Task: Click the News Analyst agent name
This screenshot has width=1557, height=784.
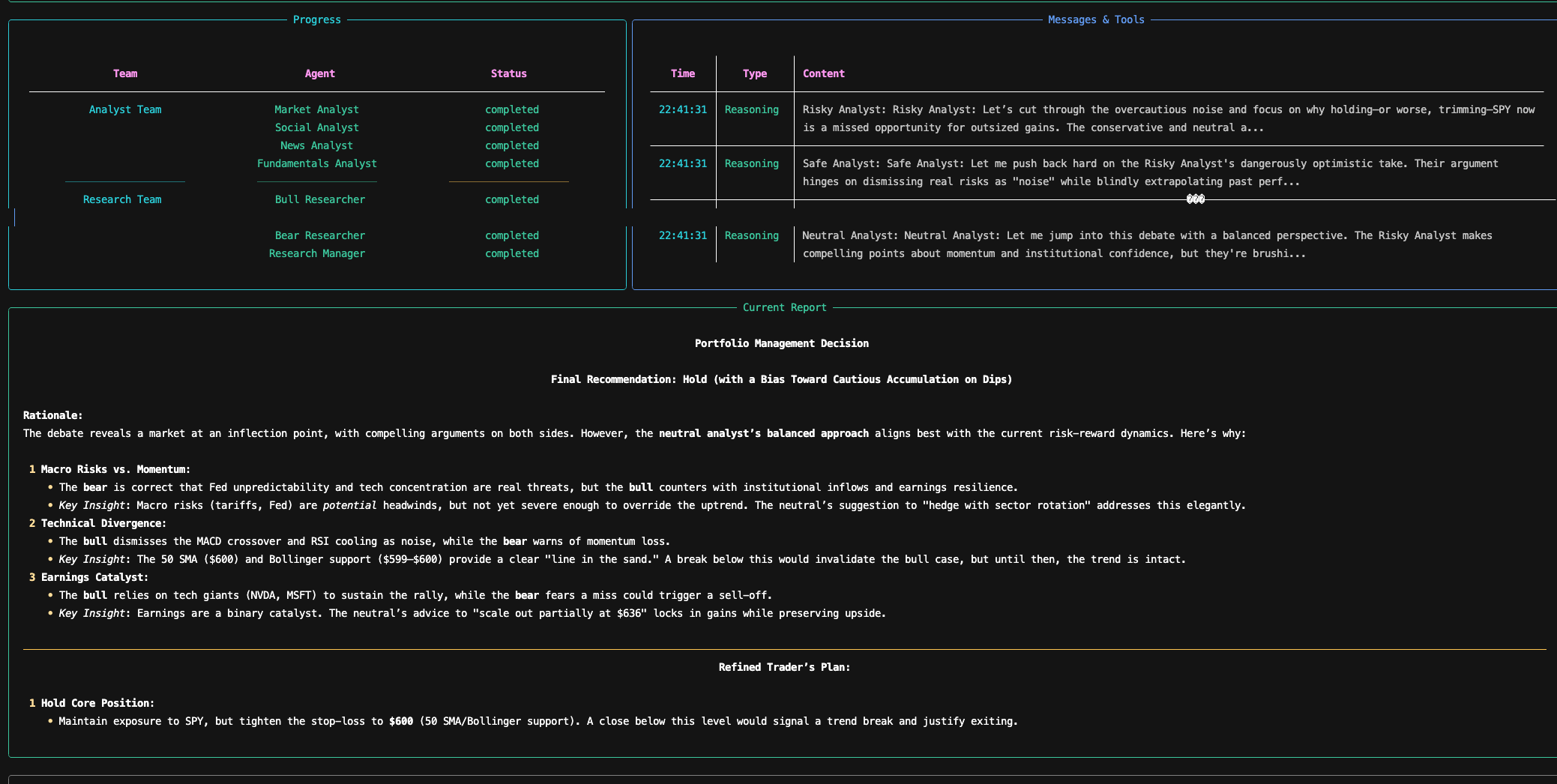Action: pyautogui.click(x=317, y=145)
